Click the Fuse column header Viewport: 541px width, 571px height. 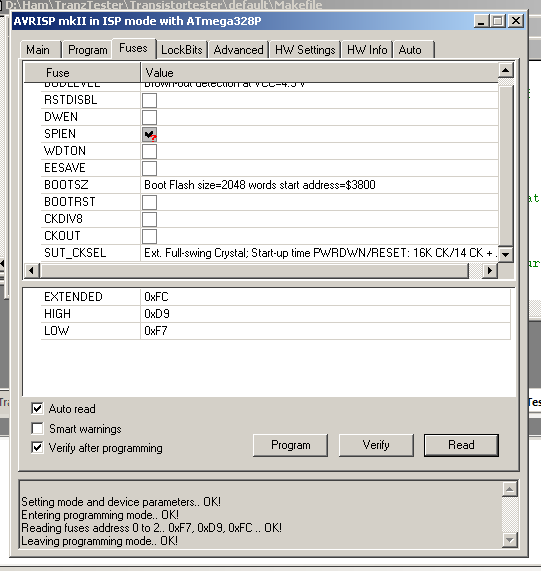point(82,72)
